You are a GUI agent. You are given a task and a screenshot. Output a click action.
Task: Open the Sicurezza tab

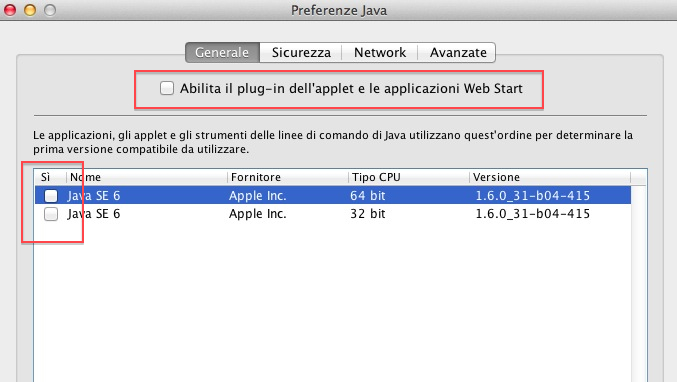point(301,52)
